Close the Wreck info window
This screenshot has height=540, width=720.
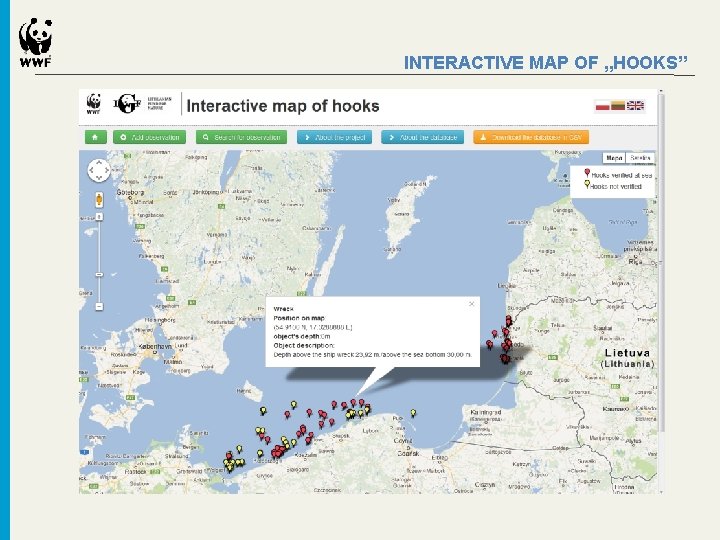(x=471, y=304)
